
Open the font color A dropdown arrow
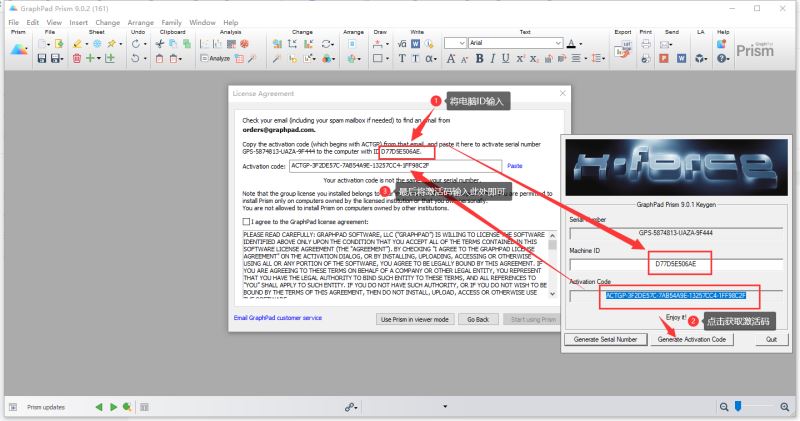coord(581,44)
